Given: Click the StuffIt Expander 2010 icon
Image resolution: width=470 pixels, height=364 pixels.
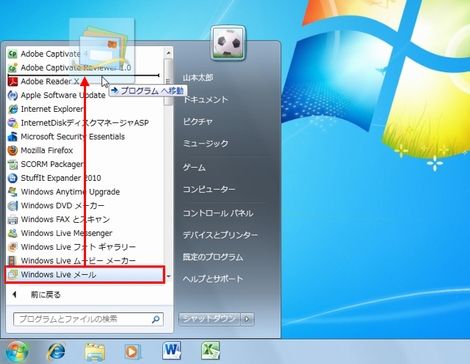Looking at the screenshot, I should click(x=13, y=178).
